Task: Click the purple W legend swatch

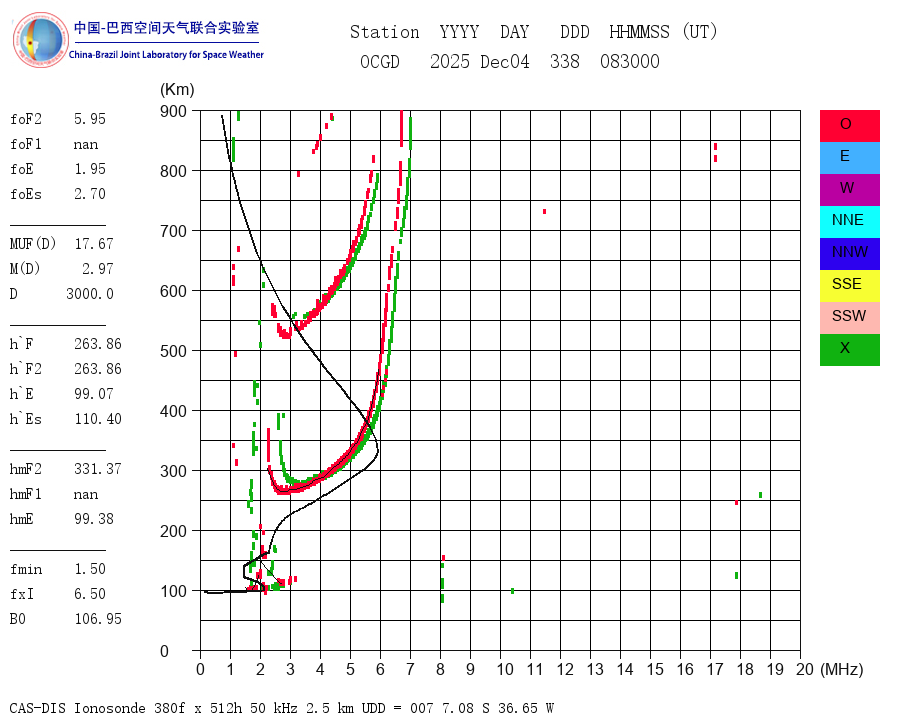Action: (x=849, y=190)
